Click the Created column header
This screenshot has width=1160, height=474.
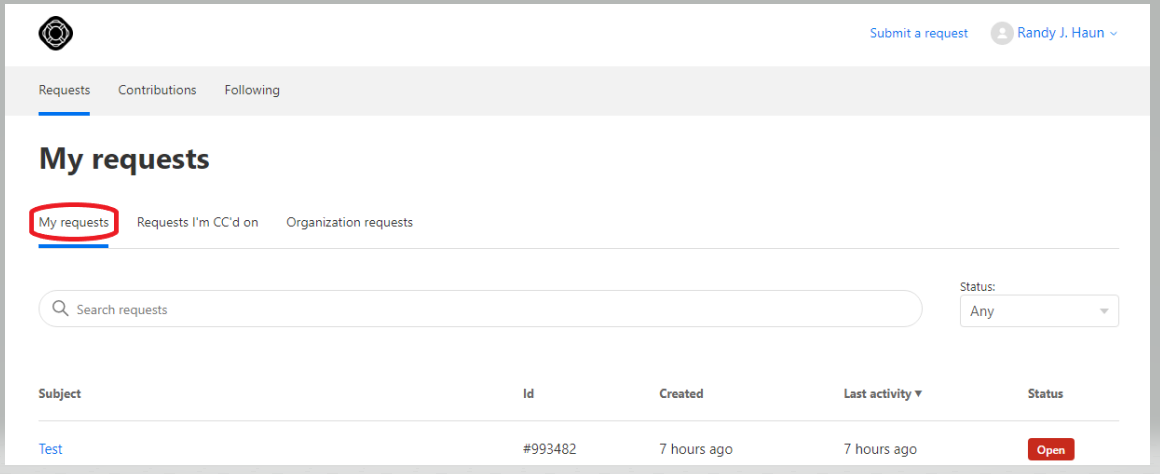(x=681, y=393)
